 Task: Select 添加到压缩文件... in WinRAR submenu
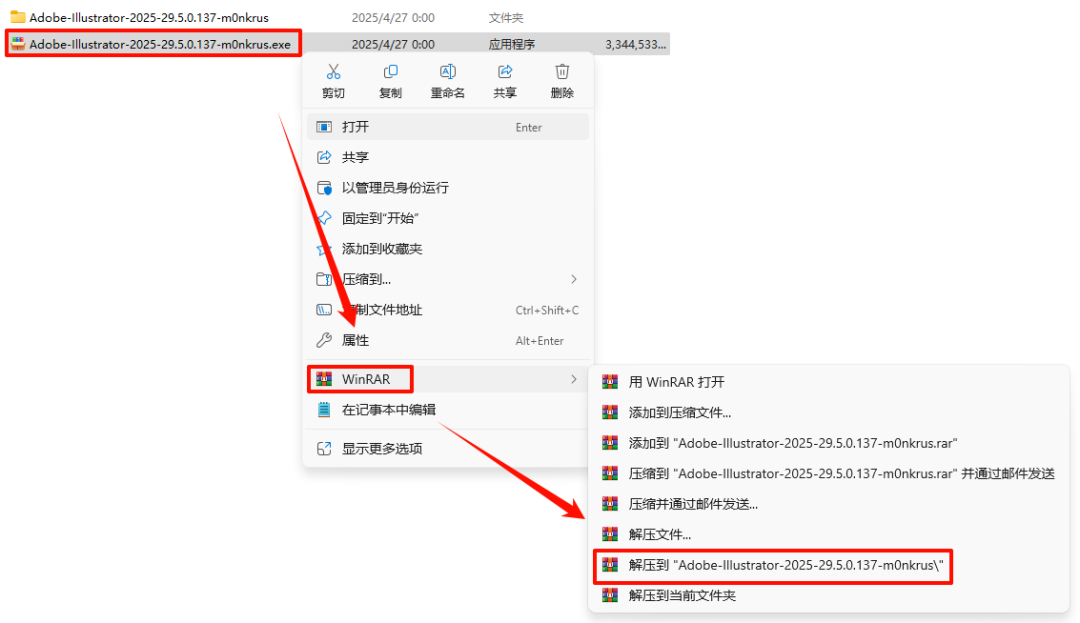pyautogui.click(x=829, y=412)
